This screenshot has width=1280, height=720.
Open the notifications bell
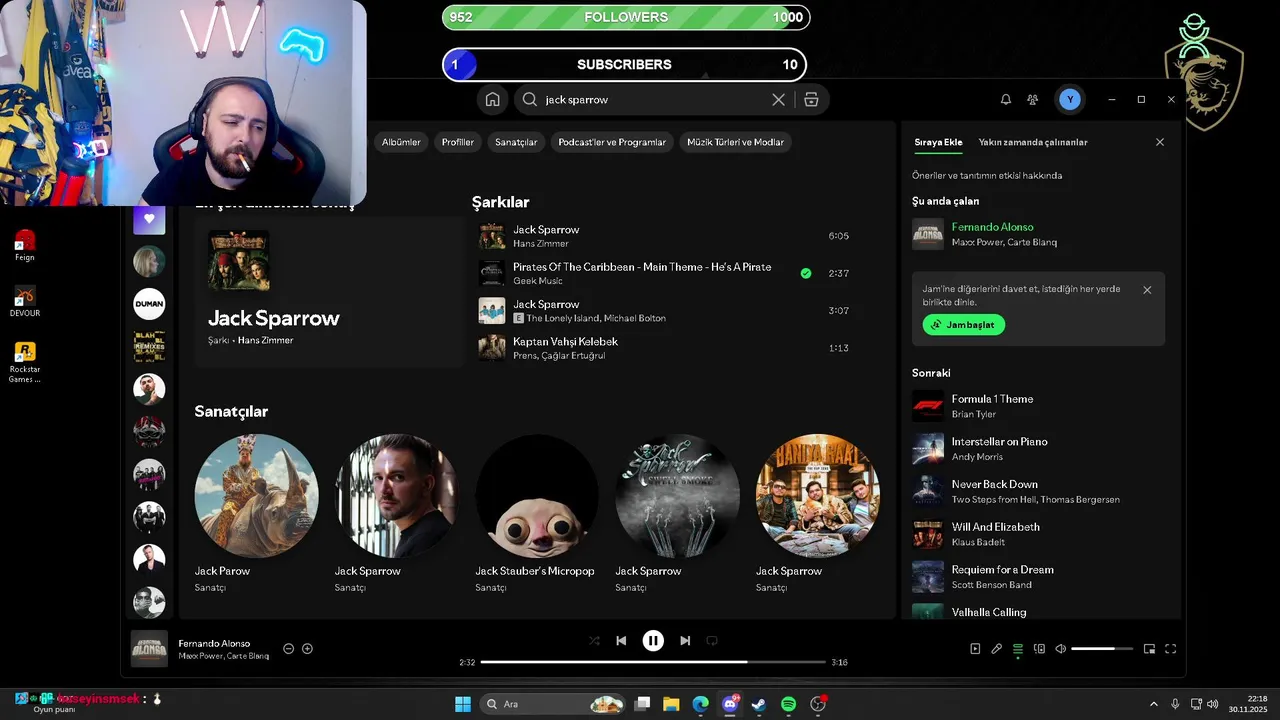click(1006, 99)
